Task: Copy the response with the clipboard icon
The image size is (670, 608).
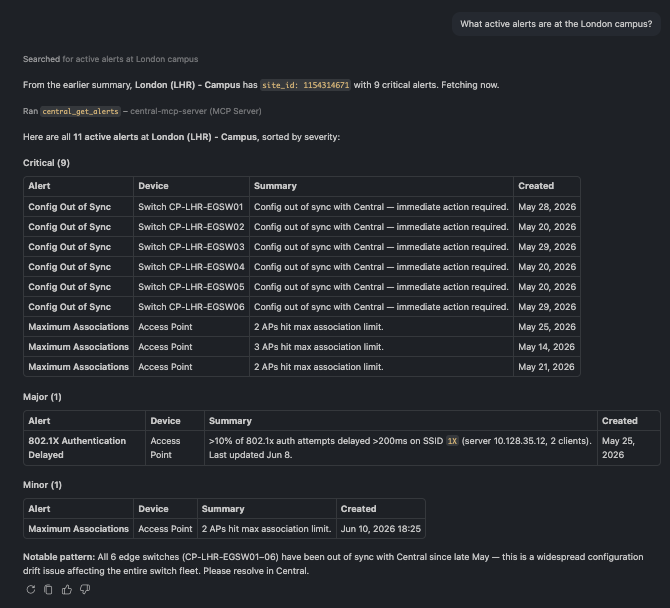Action: pyautogui.click(x=48, y=590)
